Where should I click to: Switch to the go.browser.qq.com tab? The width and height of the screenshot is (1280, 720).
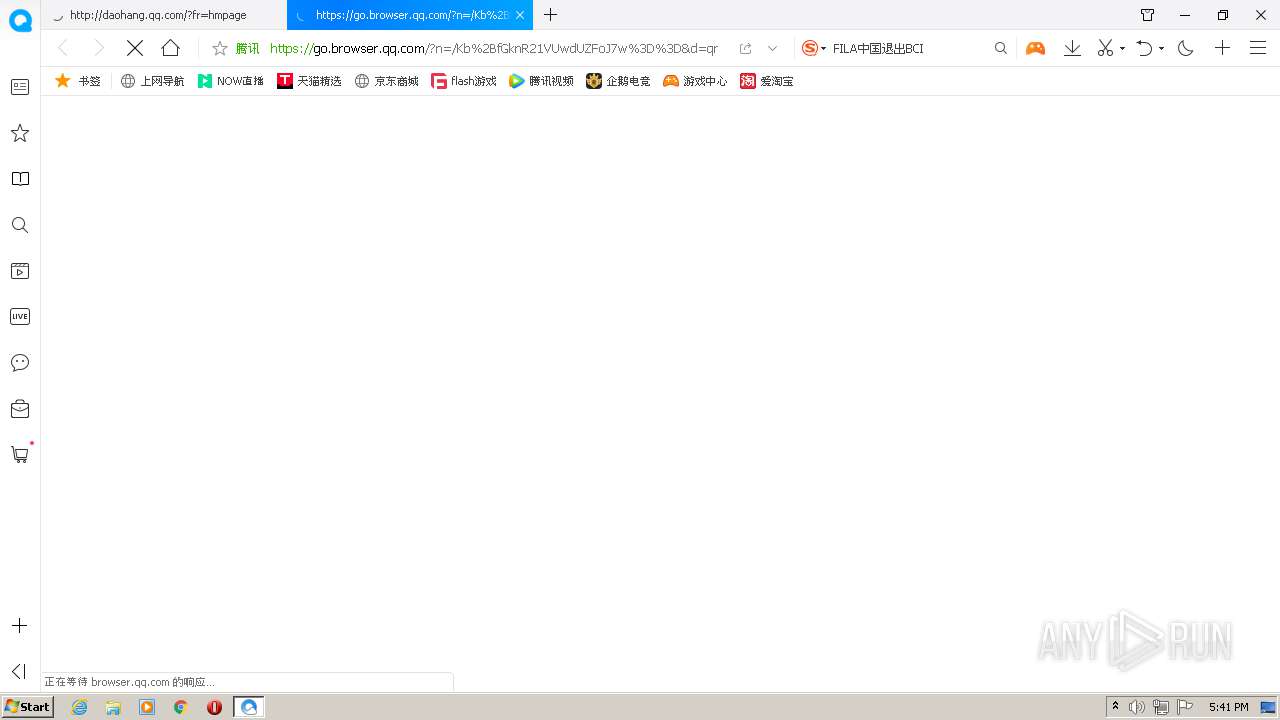point(410,15)
